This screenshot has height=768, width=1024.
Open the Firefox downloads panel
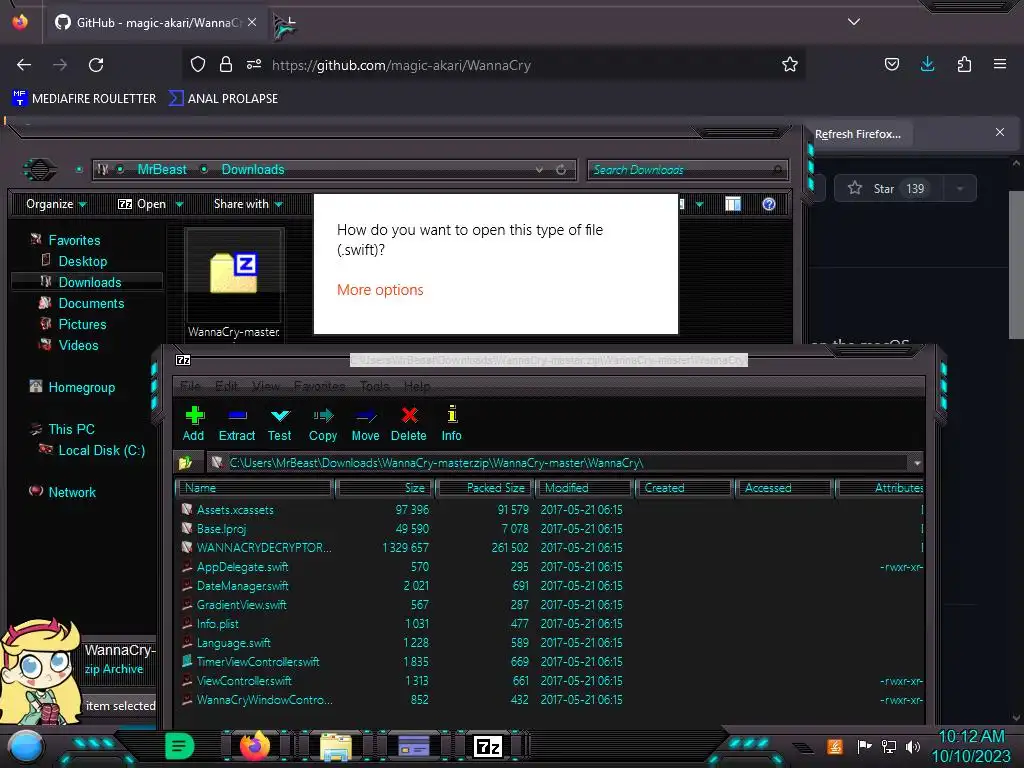coord(927,64)
